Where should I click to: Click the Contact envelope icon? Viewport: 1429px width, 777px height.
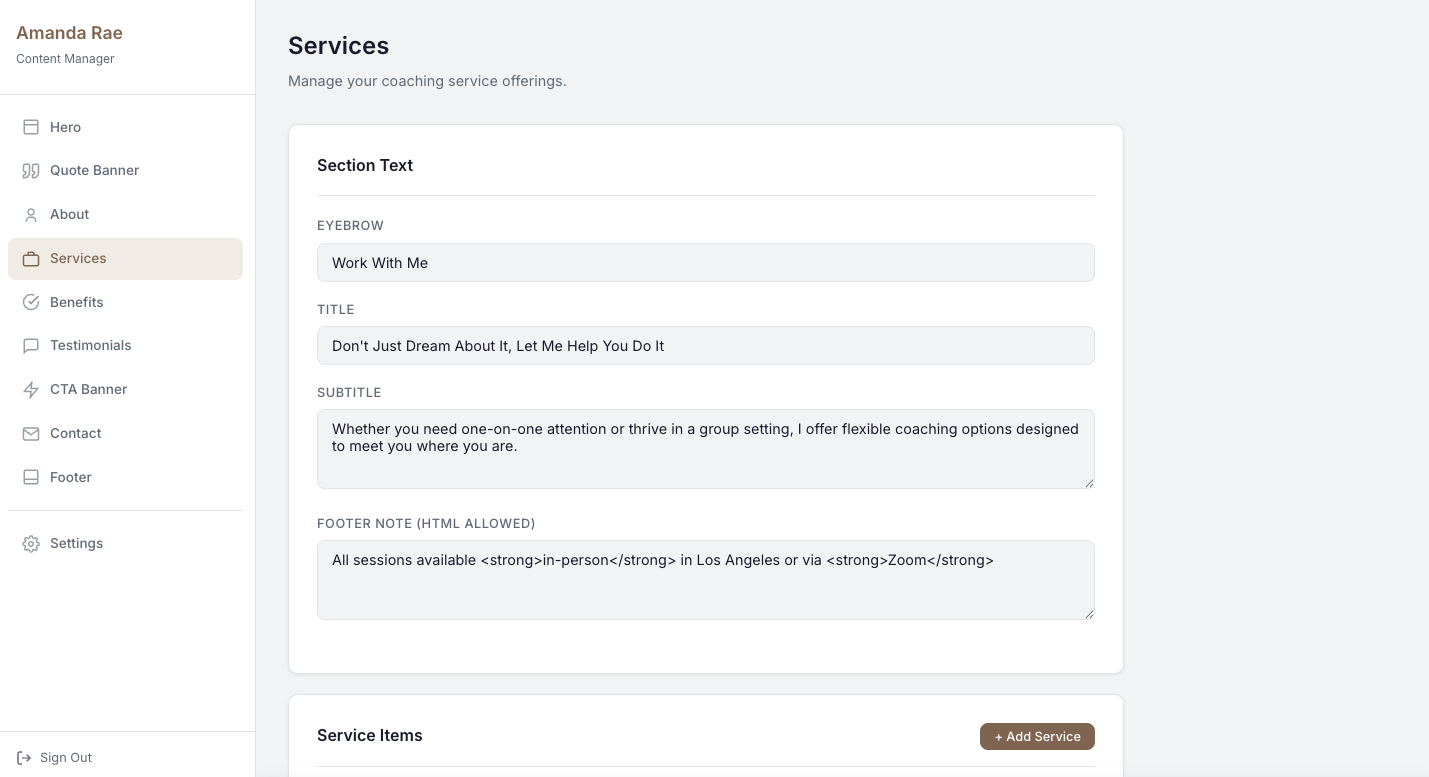click(31, 433)
